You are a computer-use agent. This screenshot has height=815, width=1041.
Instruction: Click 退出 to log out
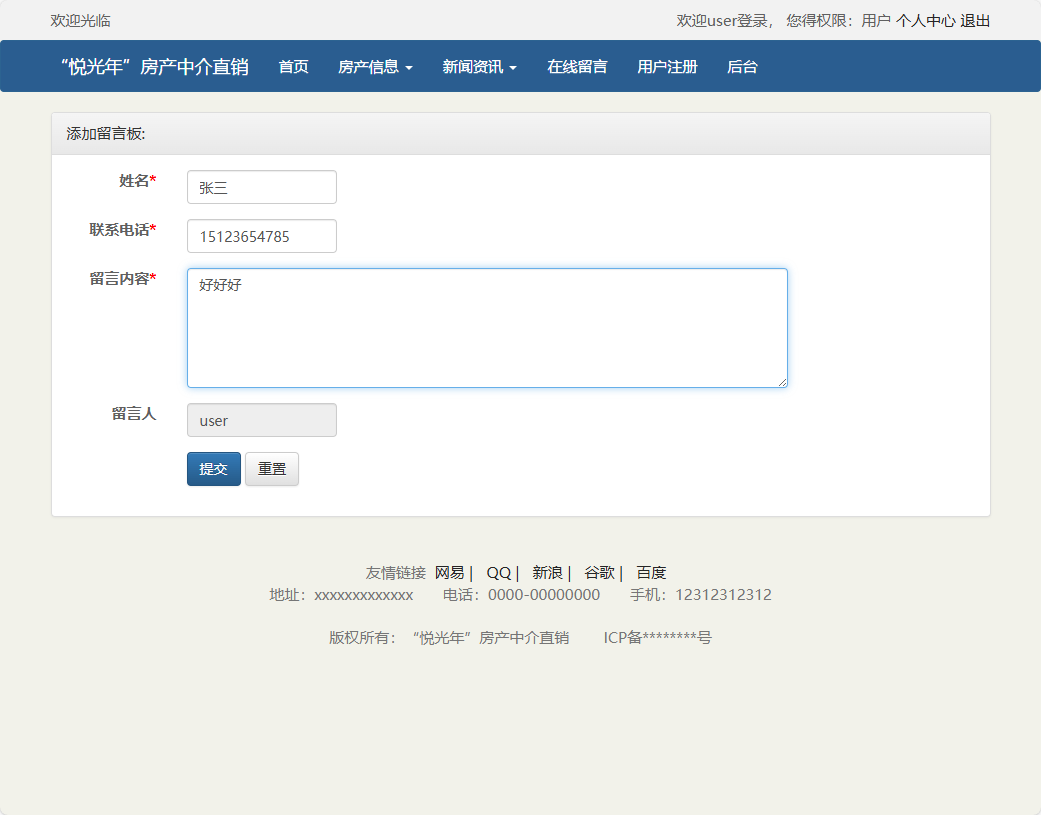tap(977, 19)
